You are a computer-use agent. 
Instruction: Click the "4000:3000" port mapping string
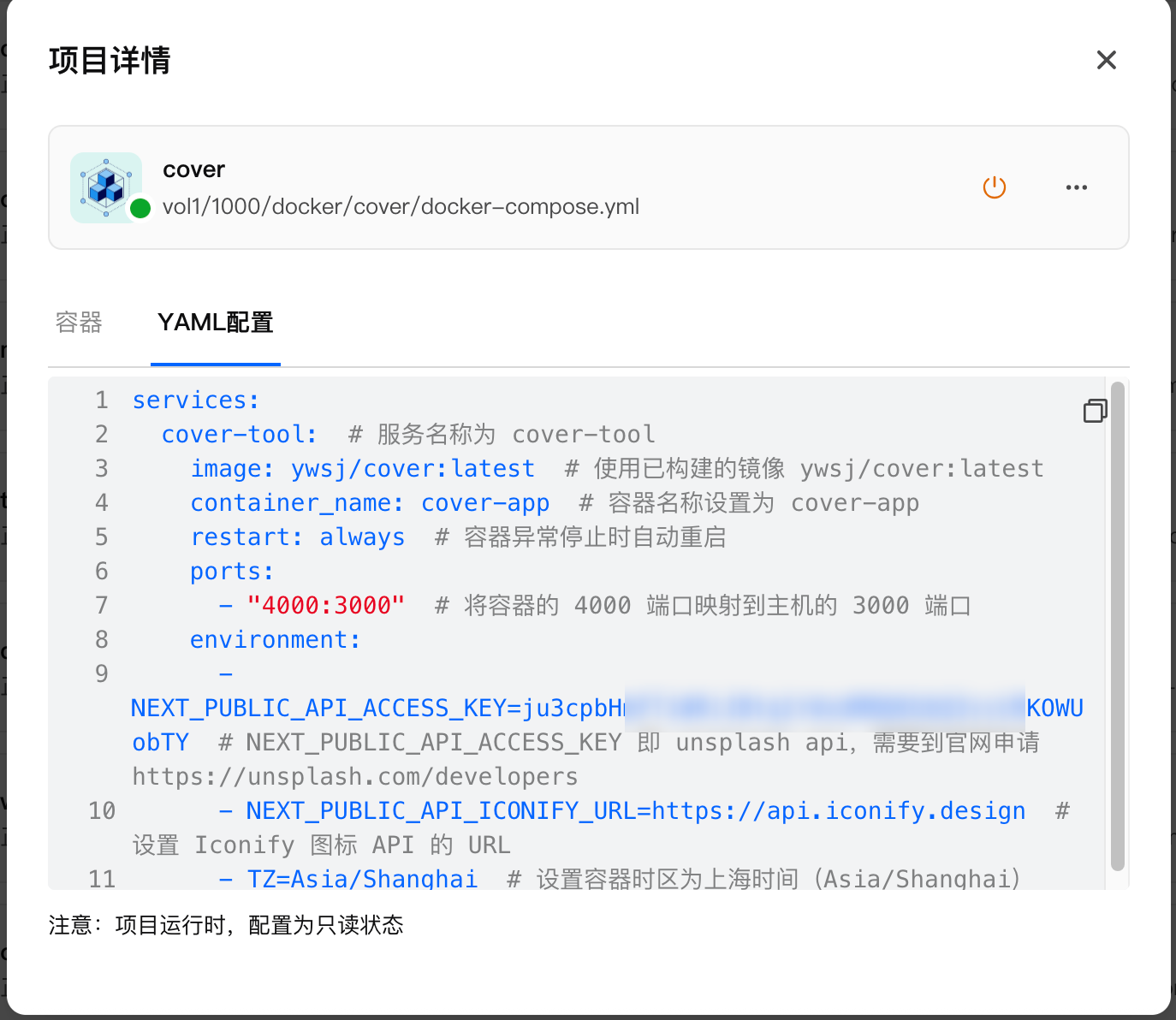325,605
